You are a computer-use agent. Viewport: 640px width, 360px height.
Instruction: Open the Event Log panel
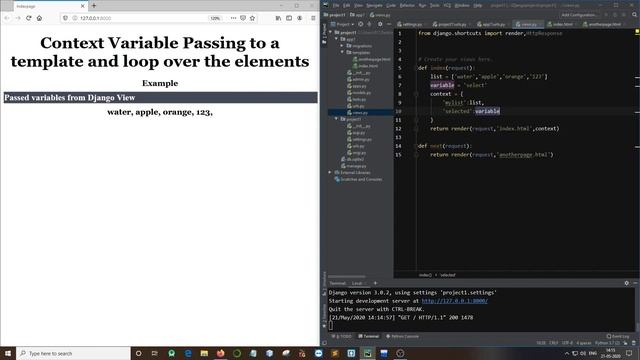[x=618, y=336]
